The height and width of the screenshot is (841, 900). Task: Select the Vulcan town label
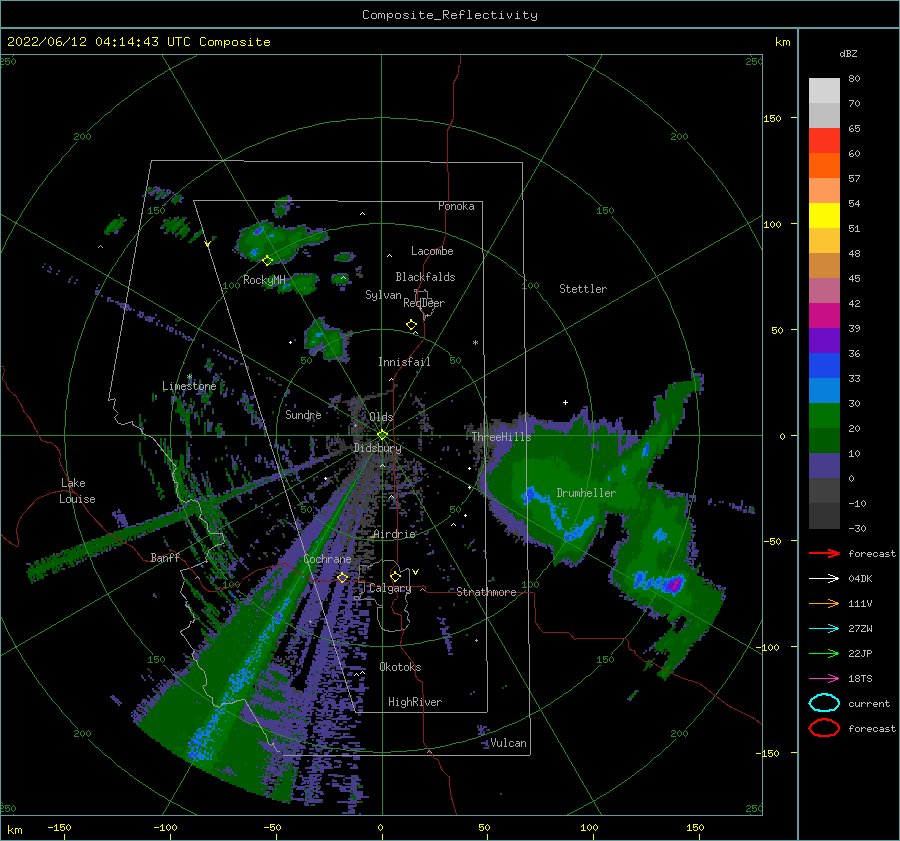pos(509,743)
